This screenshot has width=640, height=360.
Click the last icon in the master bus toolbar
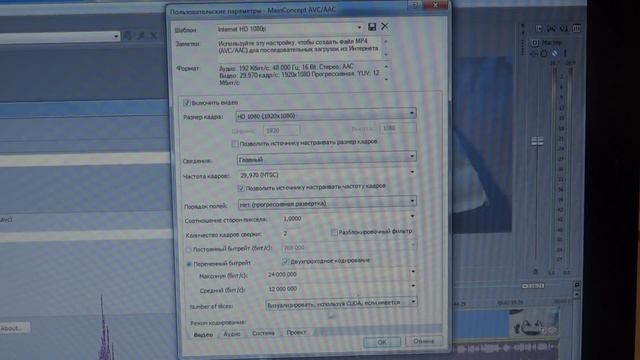[x=576, y=29]
